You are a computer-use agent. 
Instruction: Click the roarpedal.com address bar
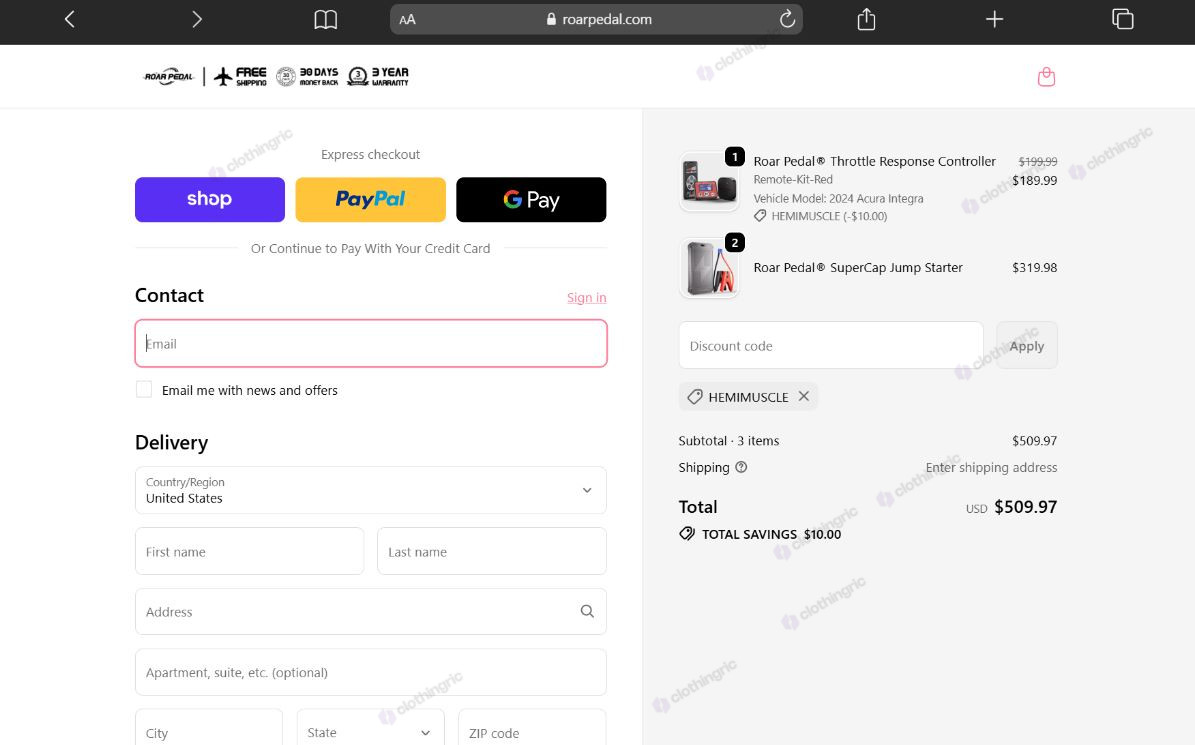tap(596, 19)
